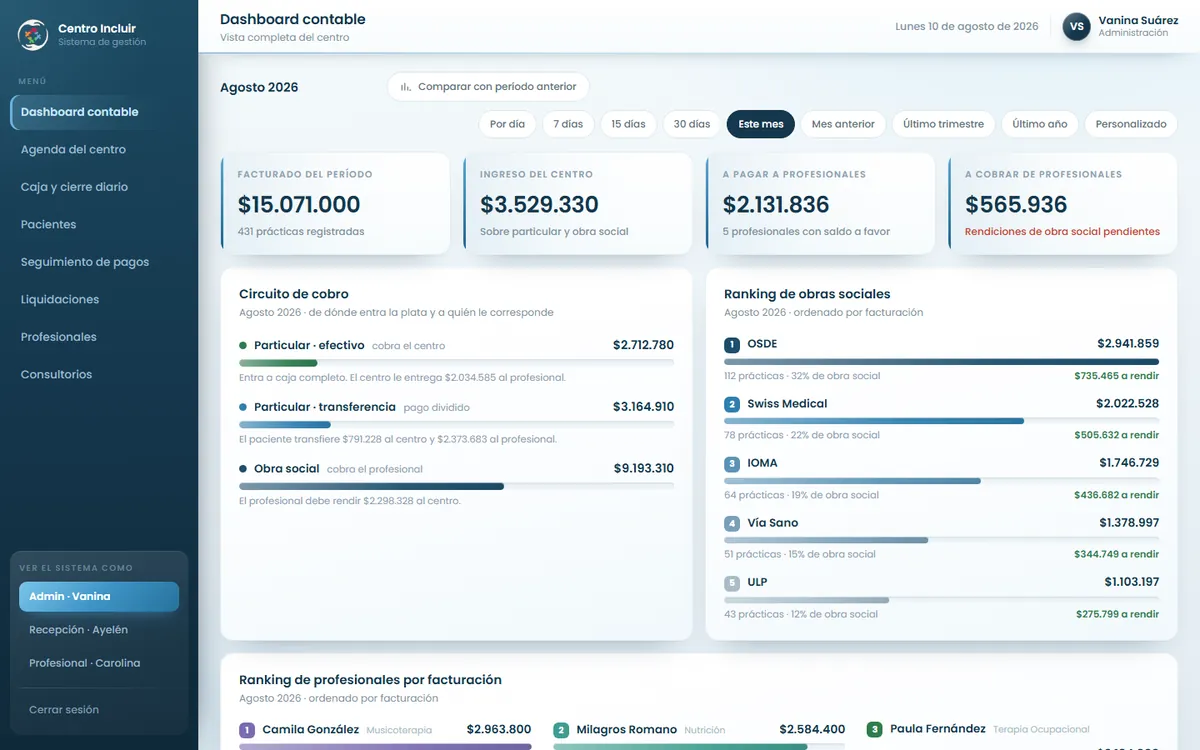This screenshot has height=750, width=1200.
Task: Open the Consultorios section
Action: (99, 375)
